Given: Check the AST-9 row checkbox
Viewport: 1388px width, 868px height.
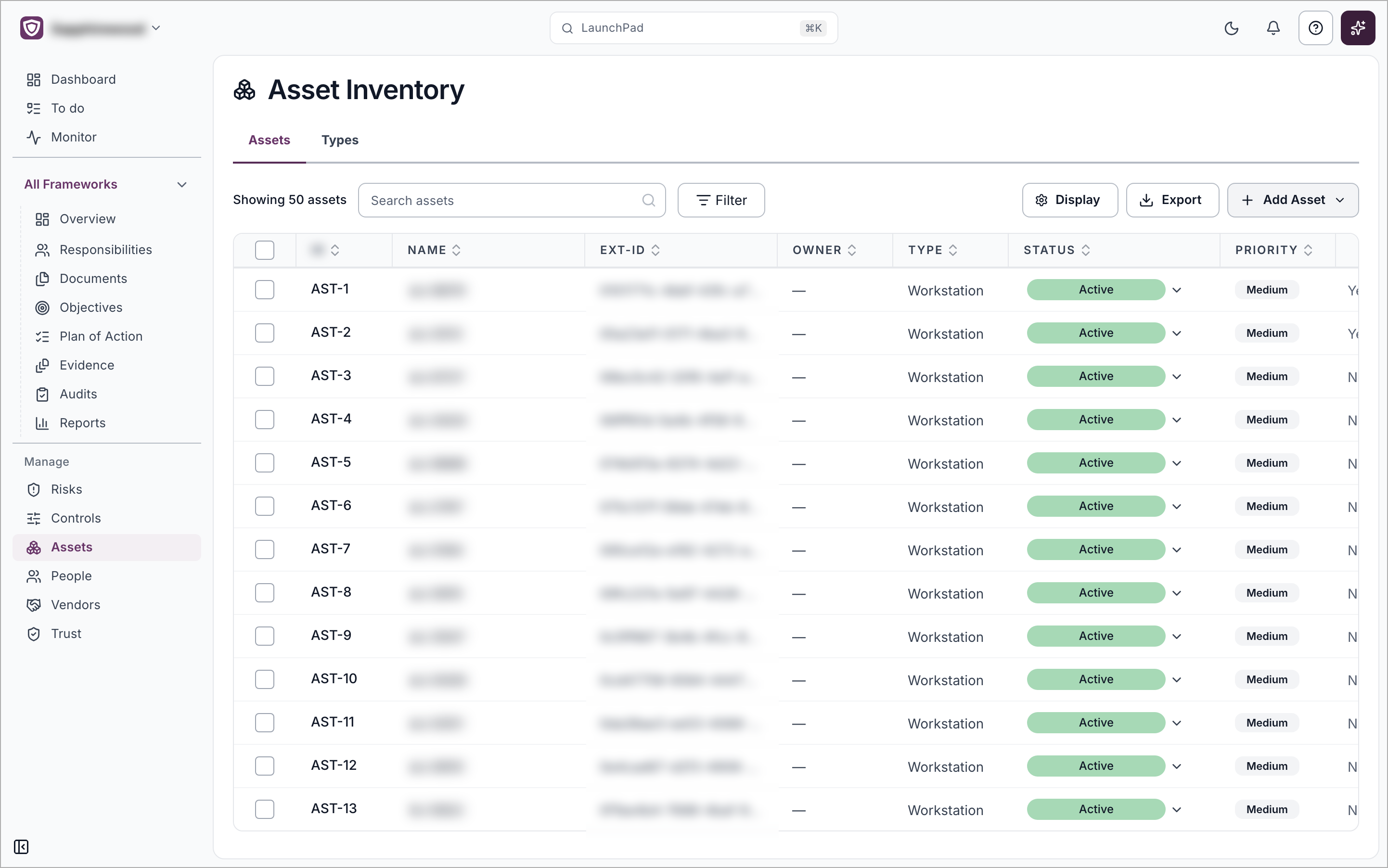Looking at the screenshot, I should point(264,636).
